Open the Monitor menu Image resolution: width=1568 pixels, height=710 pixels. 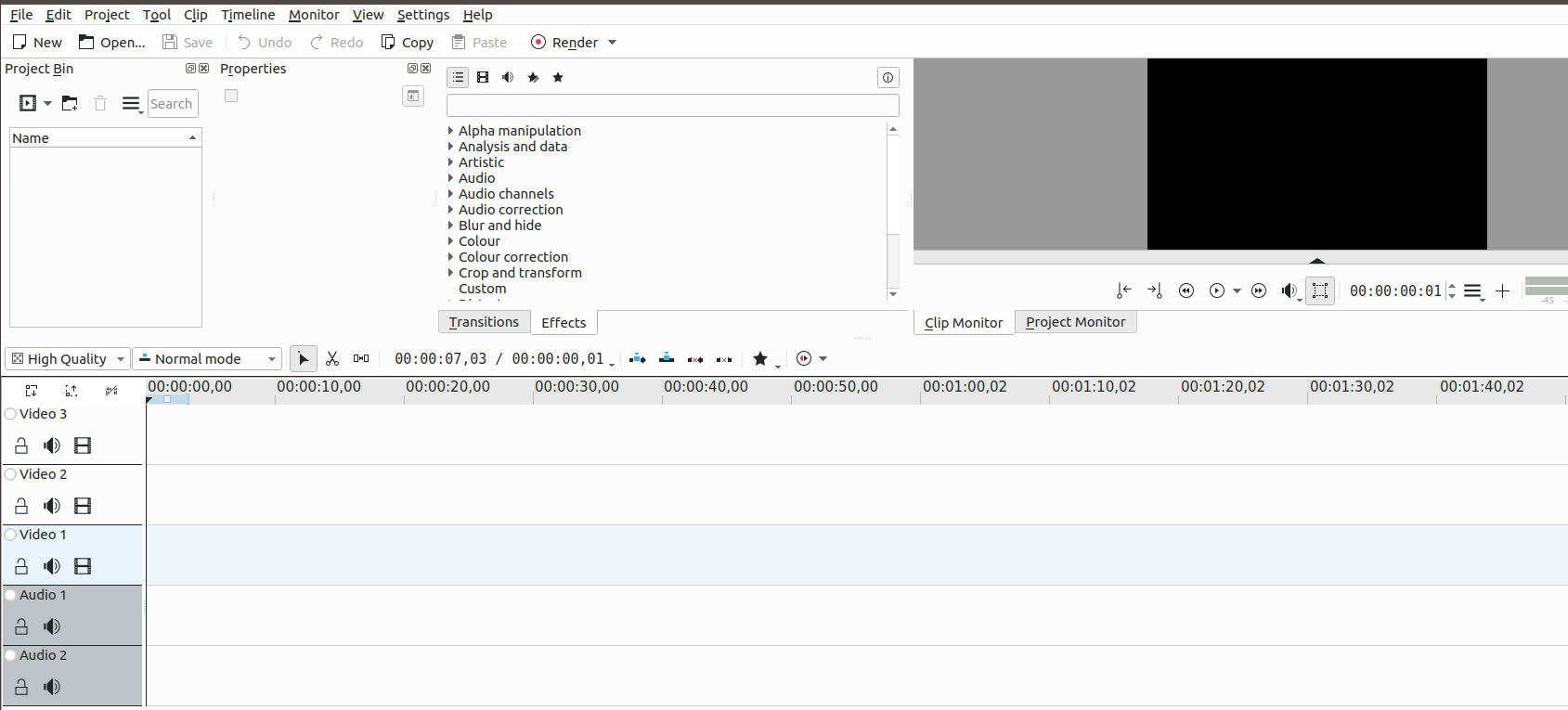(x=314, y=15)
